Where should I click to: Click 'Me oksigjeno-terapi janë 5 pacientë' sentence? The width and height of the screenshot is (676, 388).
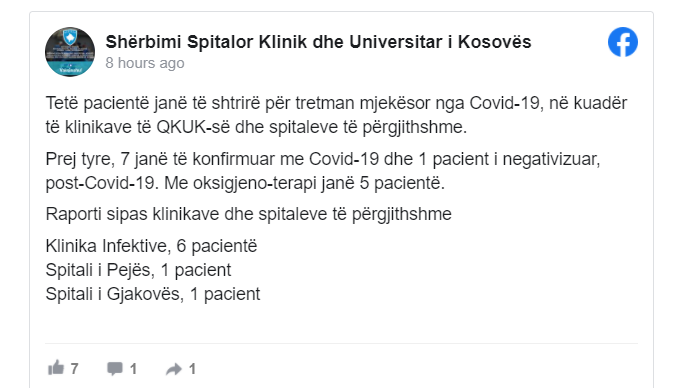tap(304, 183)
